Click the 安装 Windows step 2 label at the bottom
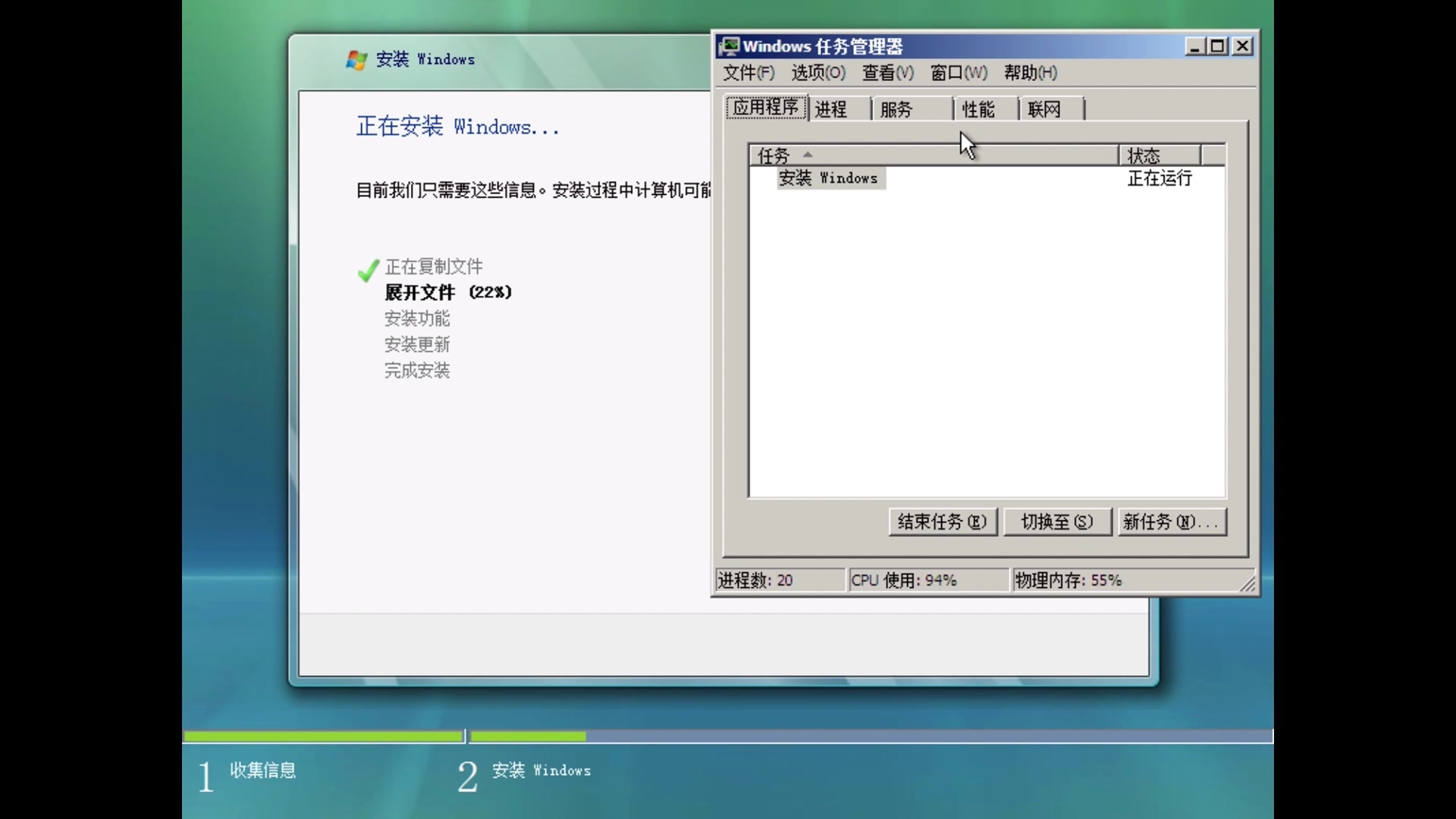Screen dimensions: 1456x819 [x=541, y=770]
